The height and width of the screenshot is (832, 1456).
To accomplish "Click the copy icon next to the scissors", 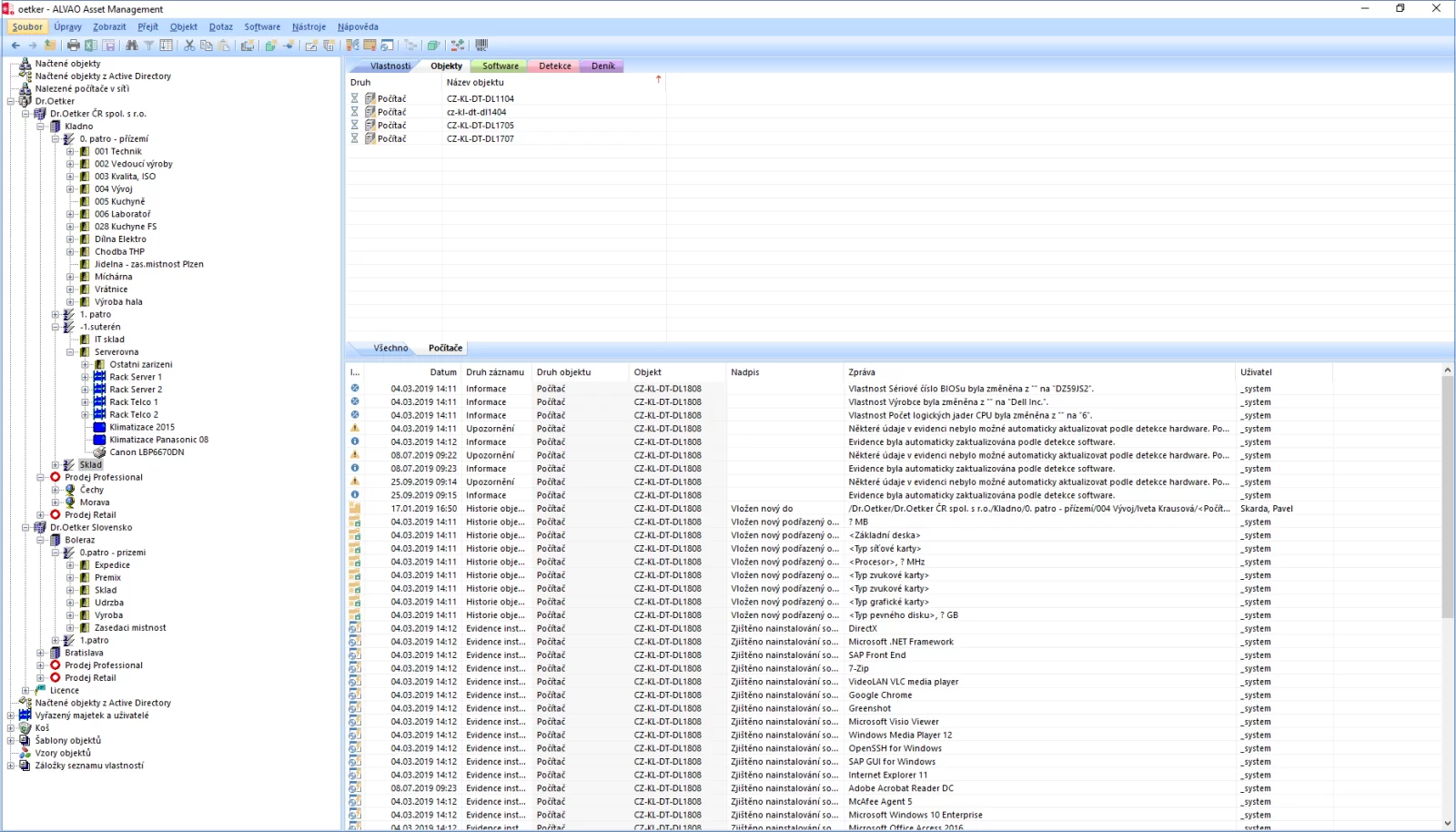I will tap(207, 45).
